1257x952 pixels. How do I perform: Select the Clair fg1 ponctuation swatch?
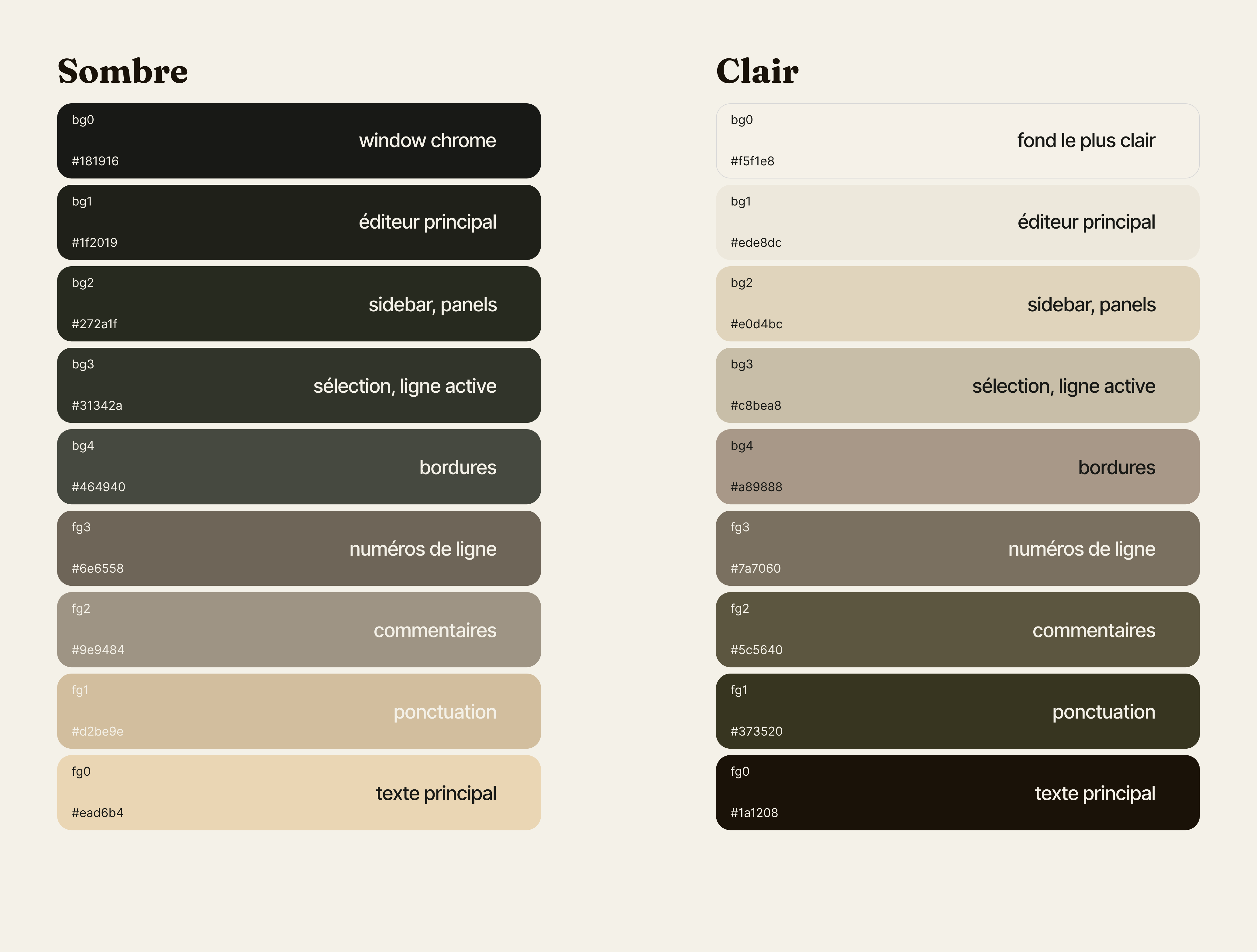(958, 711)
